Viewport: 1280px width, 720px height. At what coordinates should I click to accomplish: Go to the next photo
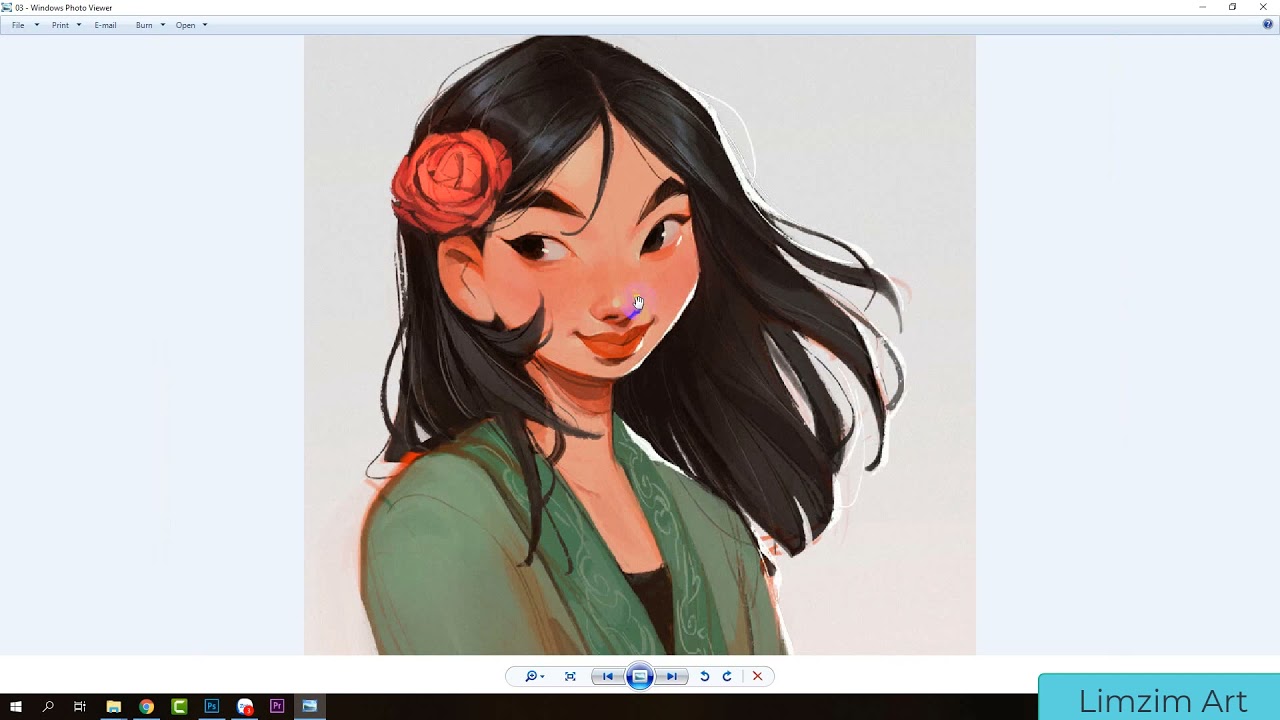click(x=673, y=677)
